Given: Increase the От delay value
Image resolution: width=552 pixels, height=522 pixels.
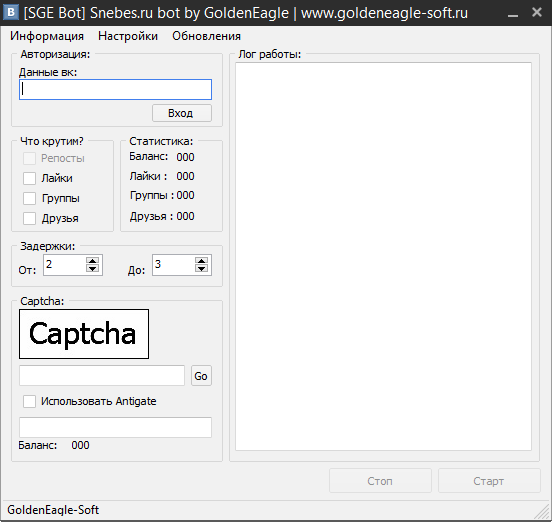Looking at the screenshot, I should tap(93, 261).
